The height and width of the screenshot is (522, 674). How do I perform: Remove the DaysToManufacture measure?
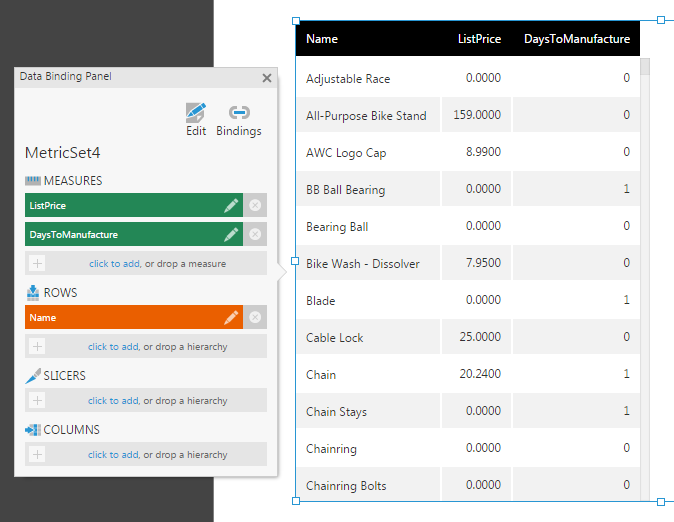pyautogui.click(x=255, y=234)
